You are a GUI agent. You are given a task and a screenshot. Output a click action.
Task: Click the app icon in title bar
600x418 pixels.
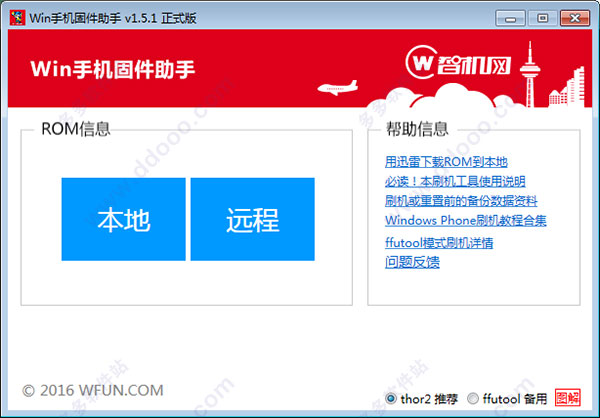(17, 18)
